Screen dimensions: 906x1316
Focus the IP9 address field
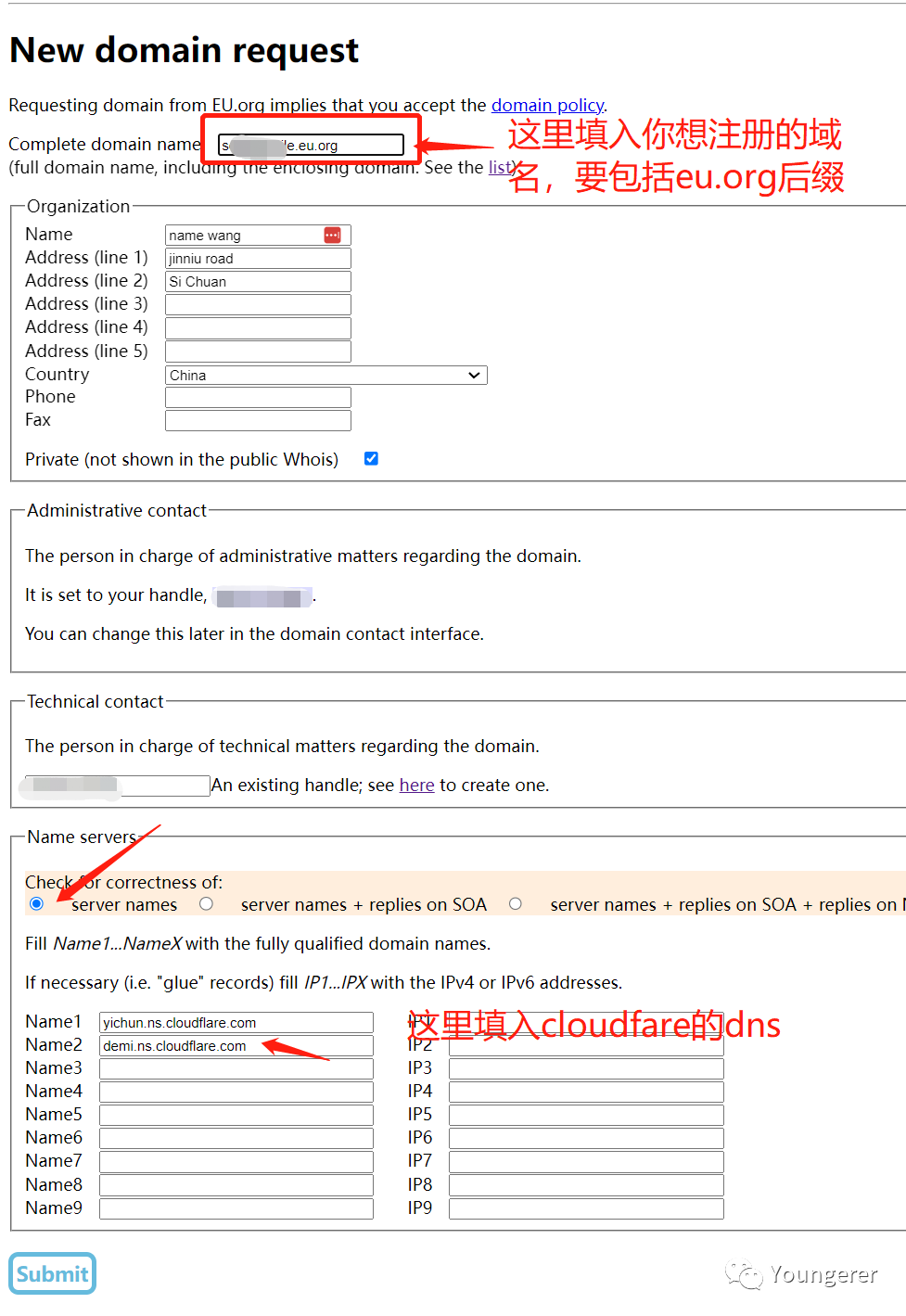coord(586,1208)
